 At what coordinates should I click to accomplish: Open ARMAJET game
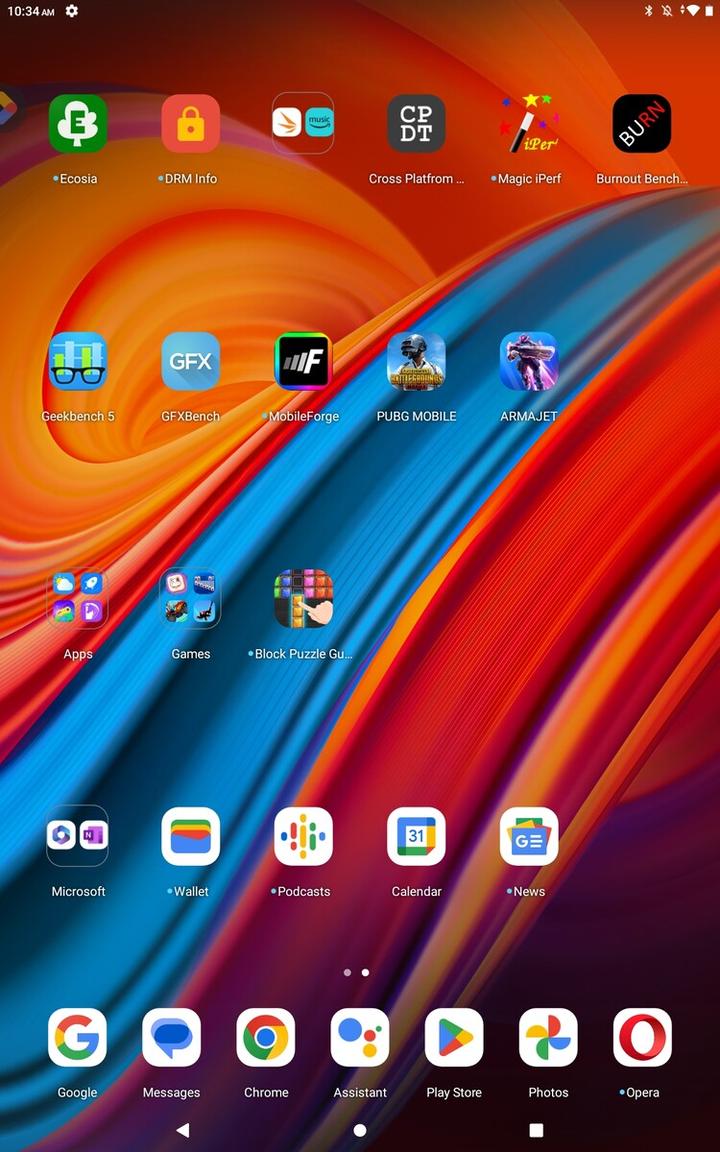(529, 361)
